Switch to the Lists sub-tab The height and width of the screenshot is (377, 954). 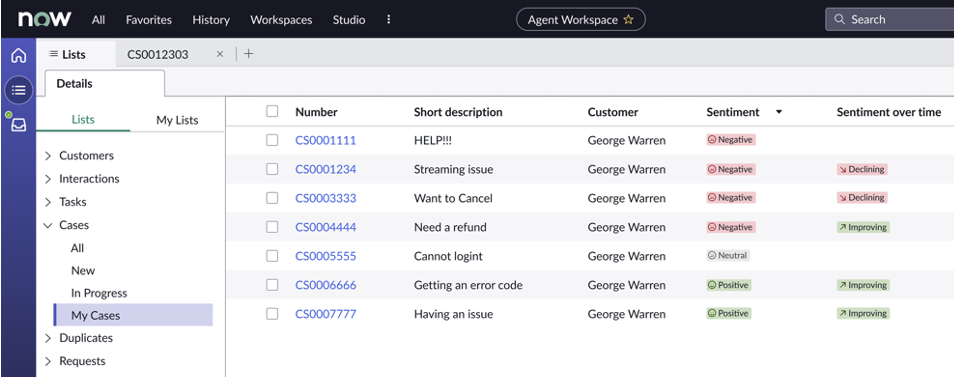pyautogui.click(x=83, y=120)
